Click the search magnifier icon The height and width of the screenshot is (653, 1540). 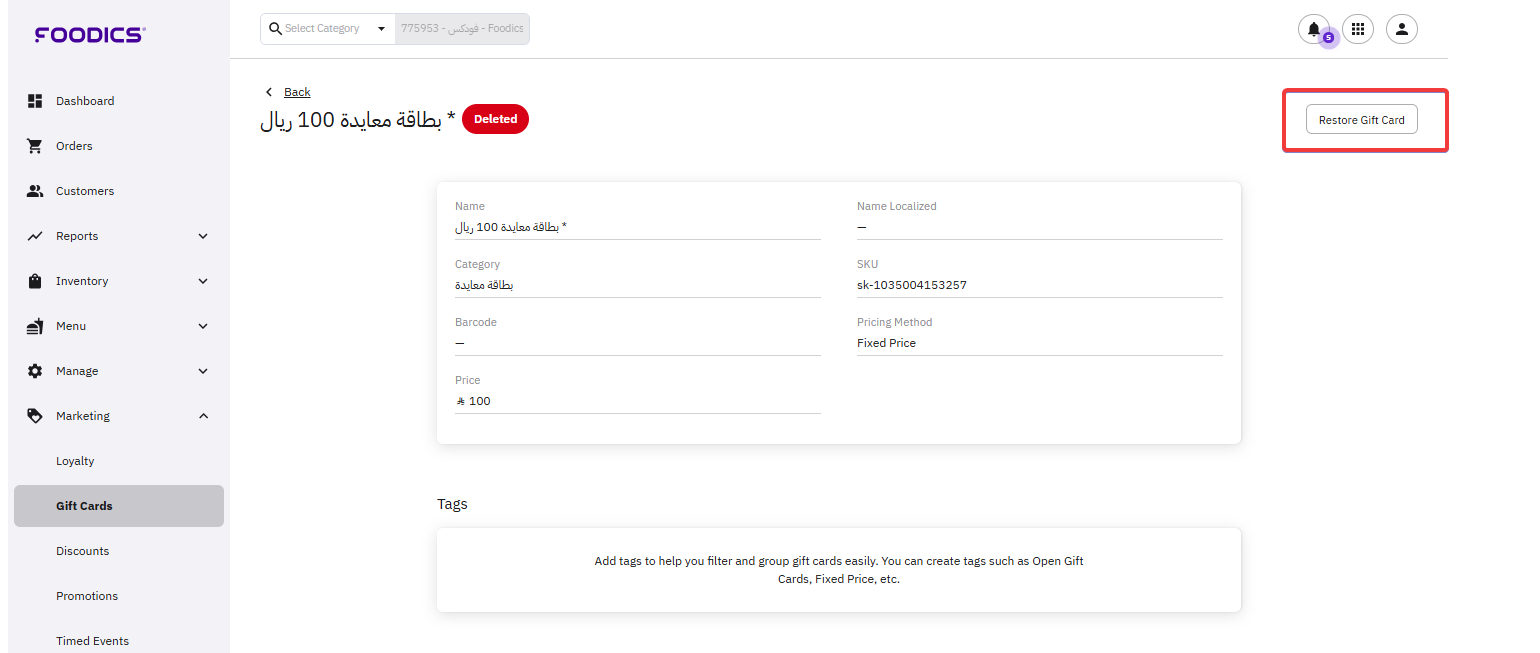coord(275,29)
